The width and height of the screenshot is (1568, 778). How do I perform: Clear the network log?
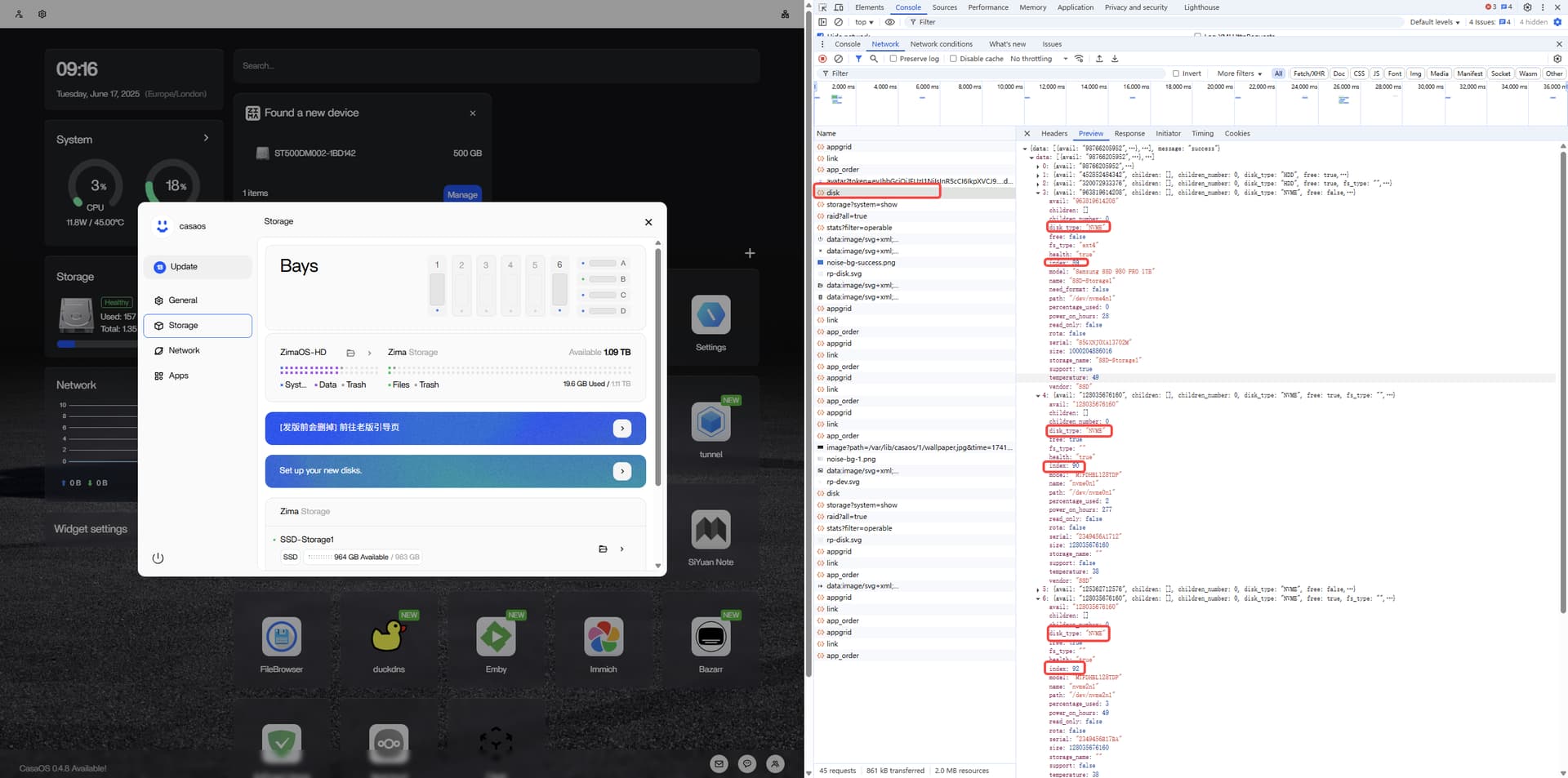tap(838, 59)
